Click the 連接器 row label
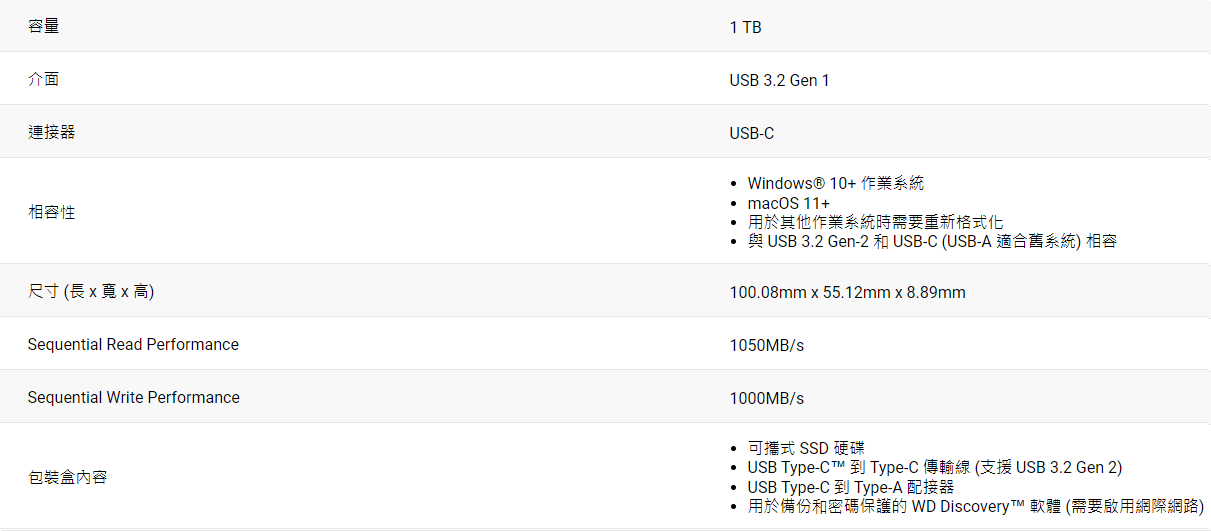This screenshot has width=1211, height=531. [x=52, y=132]
